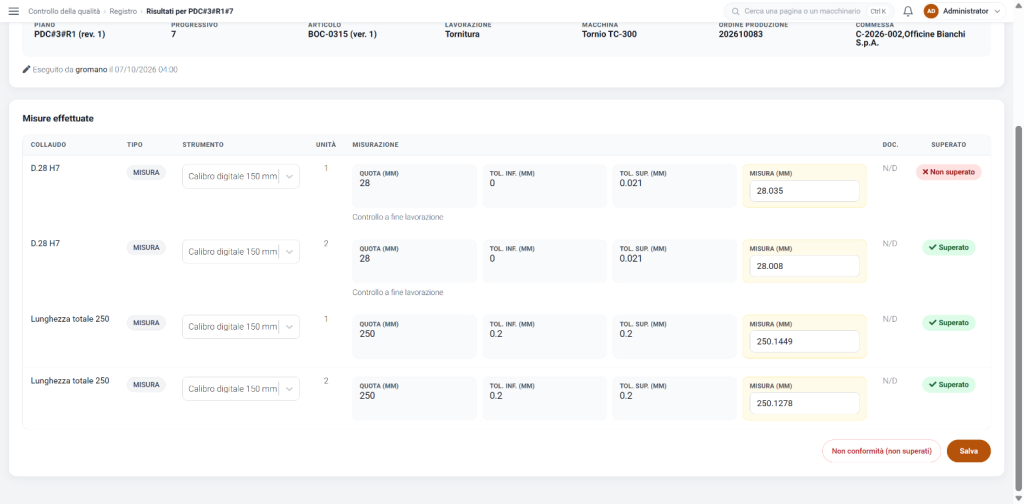The width and height of the screenshot is (1024, 504).
Task: Edit measure field containing 250.1278
Action: (804, 403)
